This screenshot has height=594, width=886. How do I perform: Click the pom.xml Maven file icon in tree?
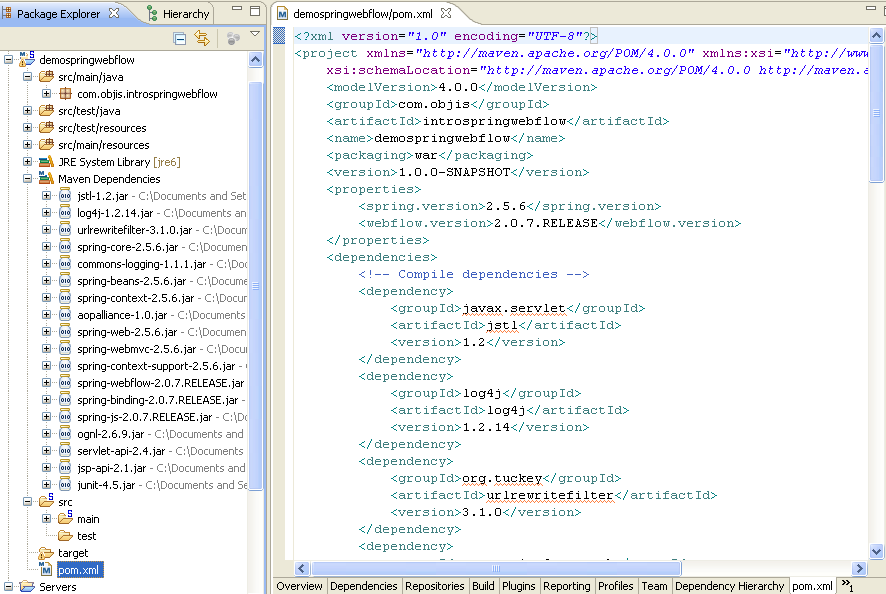(x=46, y=569)
